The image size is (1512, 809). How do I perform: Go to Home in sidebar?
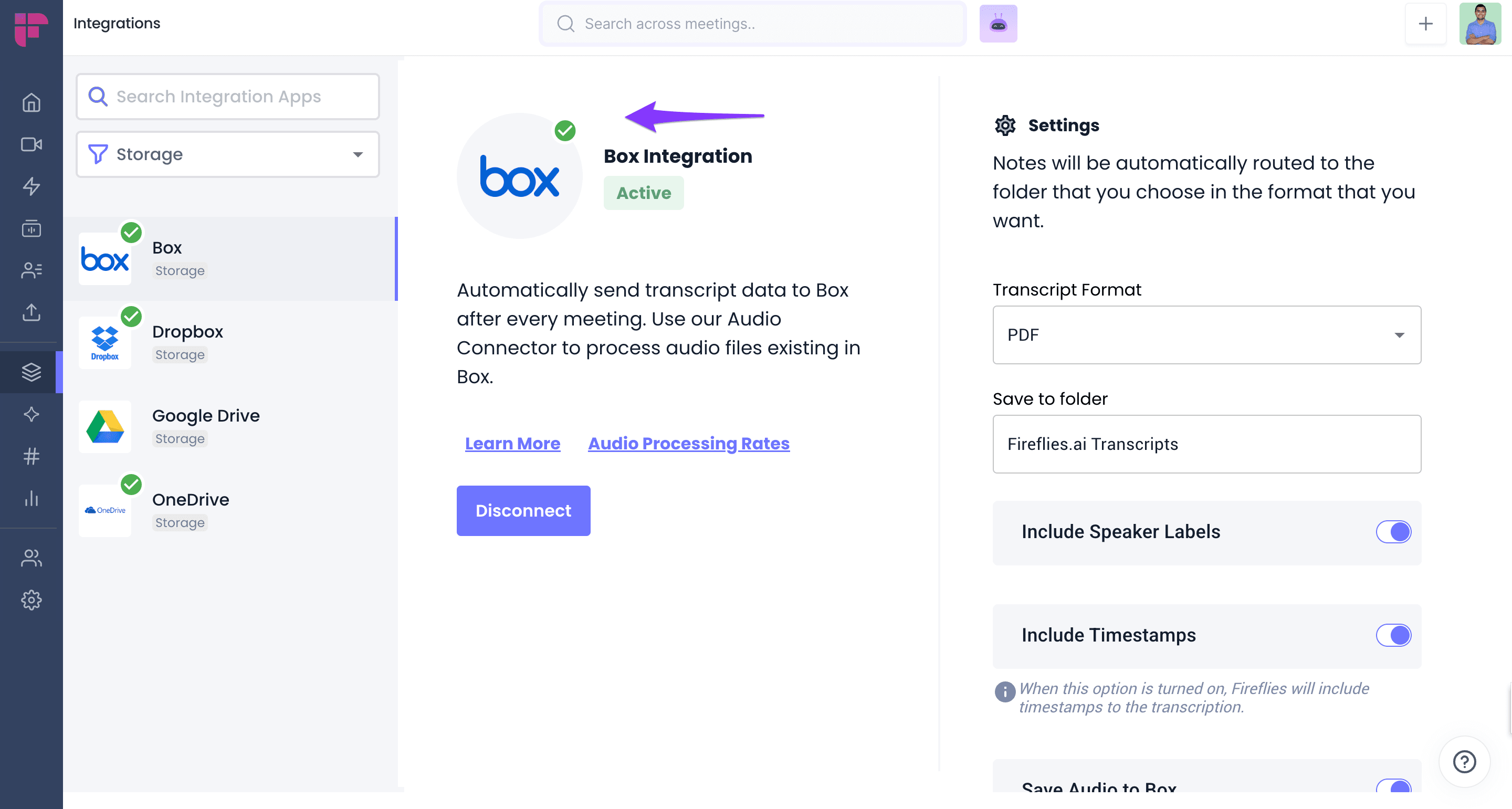(x=31, y=103)
